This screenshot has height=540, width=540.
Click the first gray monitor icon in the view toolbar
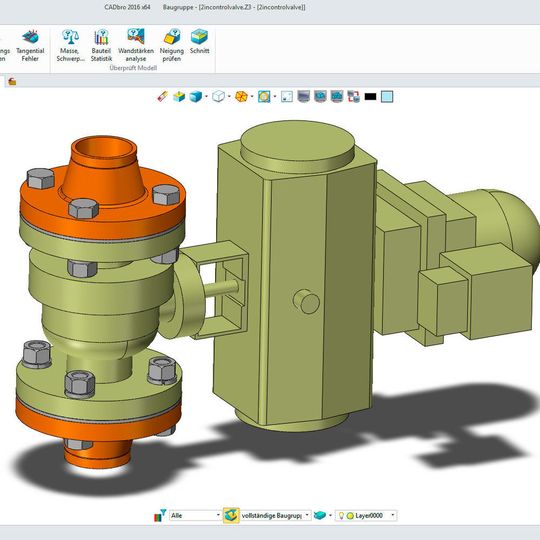[x=303, y=97]
